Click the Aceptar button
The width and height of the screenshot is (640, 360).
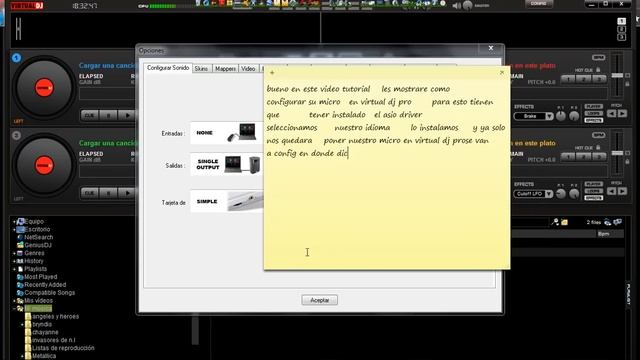320,300
